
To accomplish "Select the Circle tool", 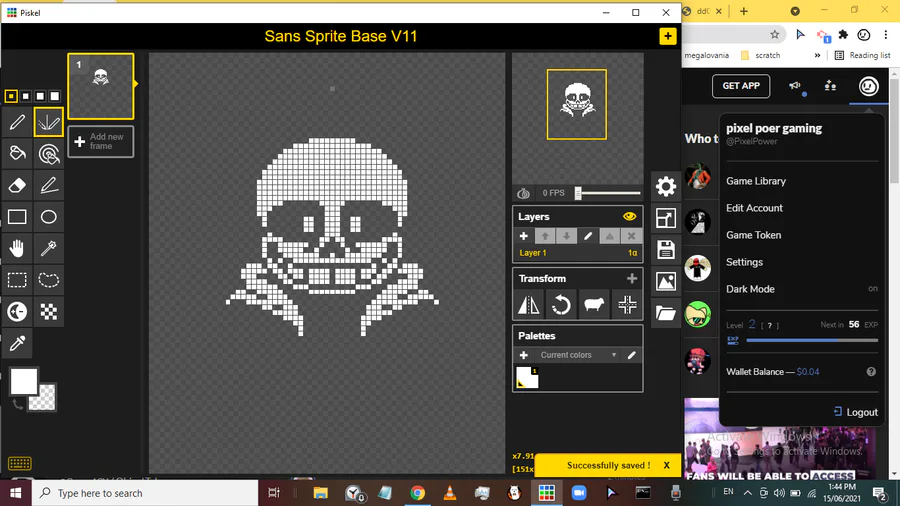I will (49, 217).
